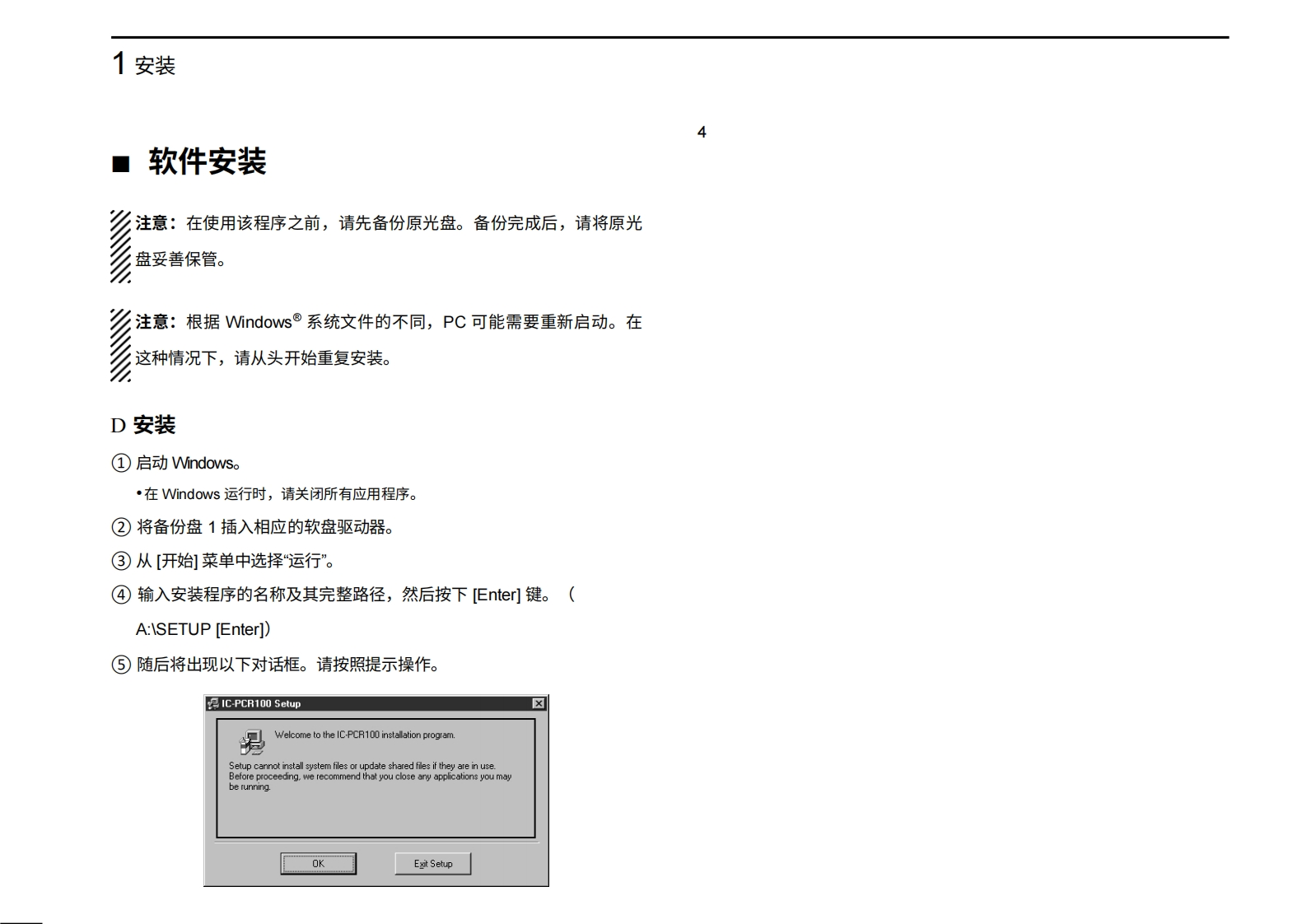Click the small icon in the IC-PCR100 Setup title bar
Viewport: 1311px width, 924px height.
coord(212,703)
